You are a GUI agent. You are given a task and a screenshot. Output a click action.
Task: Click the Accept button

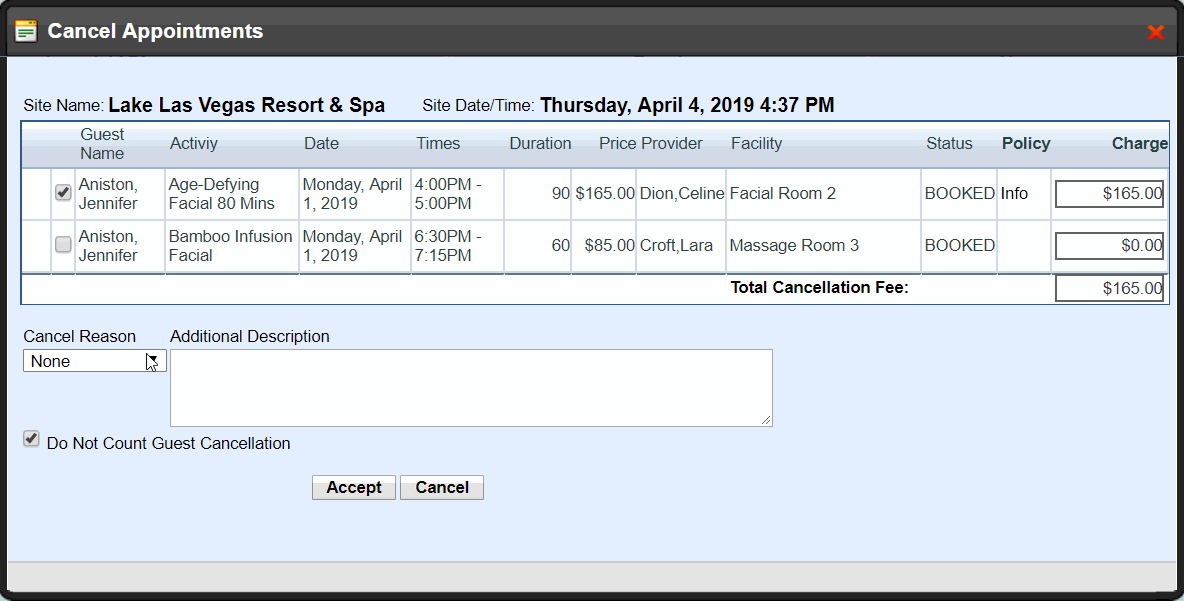pos(353,488)
